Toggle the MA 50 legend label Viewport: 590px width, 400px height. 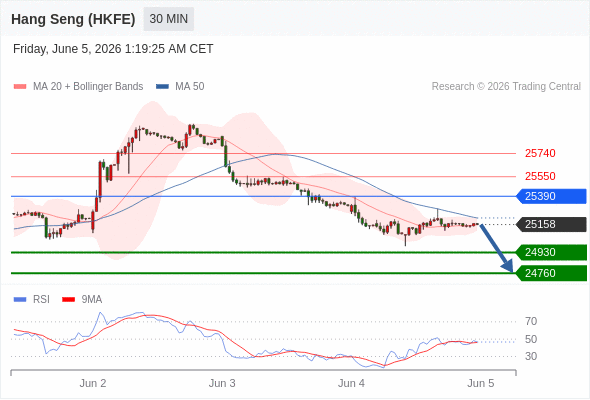190,87
